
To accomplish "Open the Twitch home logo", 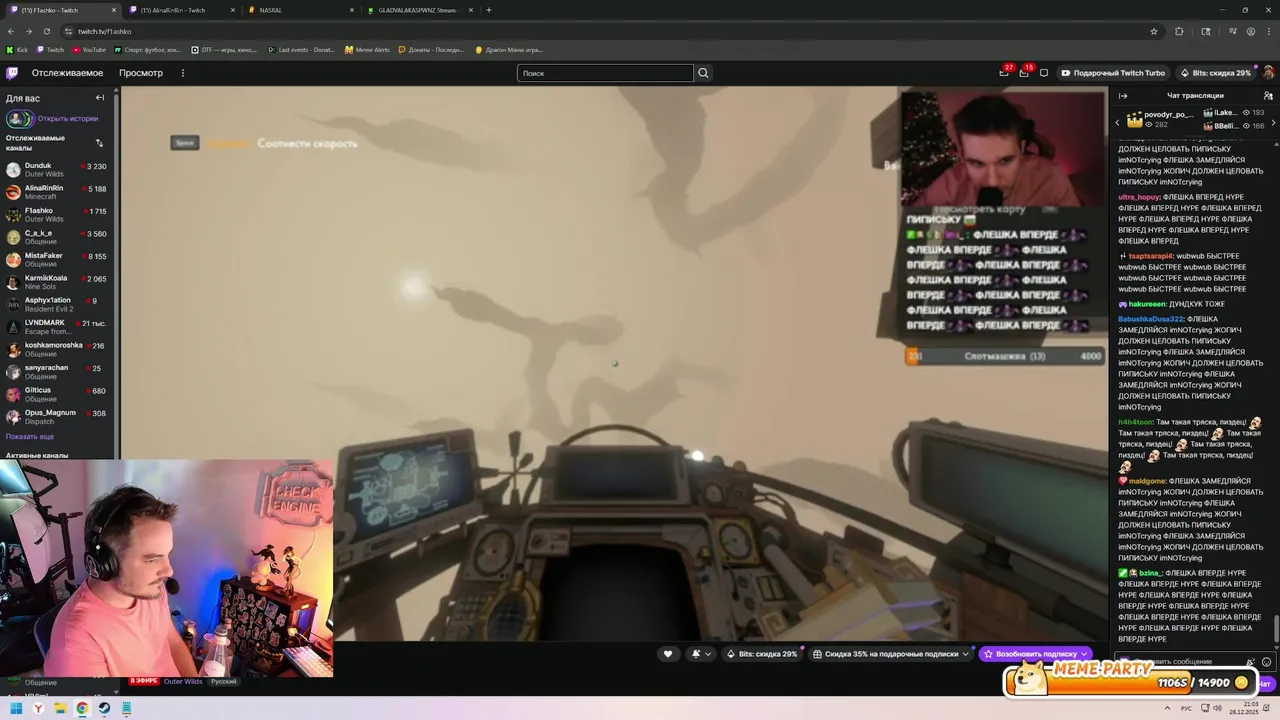I will point(12,73).
